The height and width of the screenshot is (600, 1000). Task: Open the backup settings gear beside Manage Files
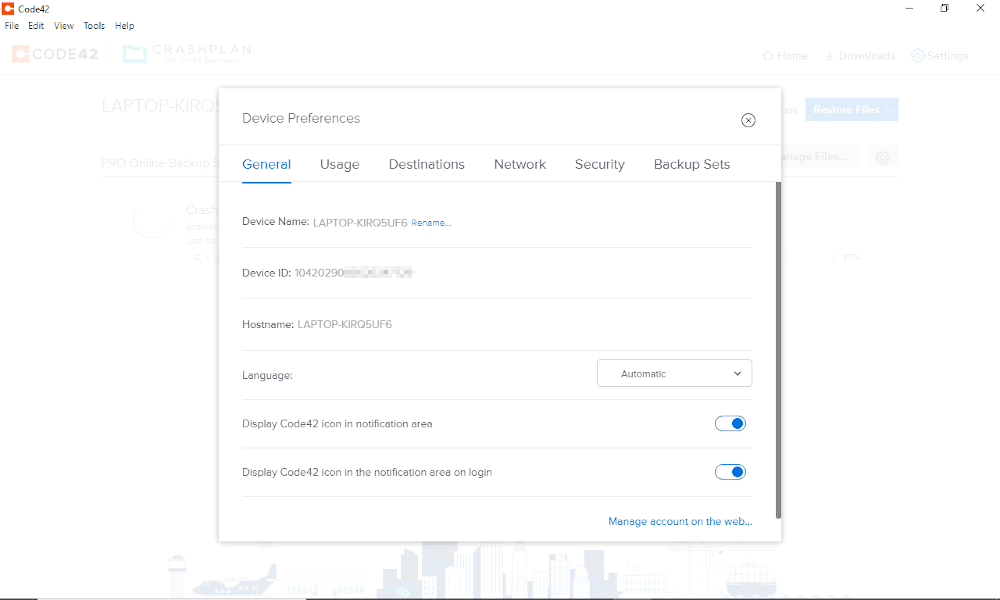[x=882, y=157]
